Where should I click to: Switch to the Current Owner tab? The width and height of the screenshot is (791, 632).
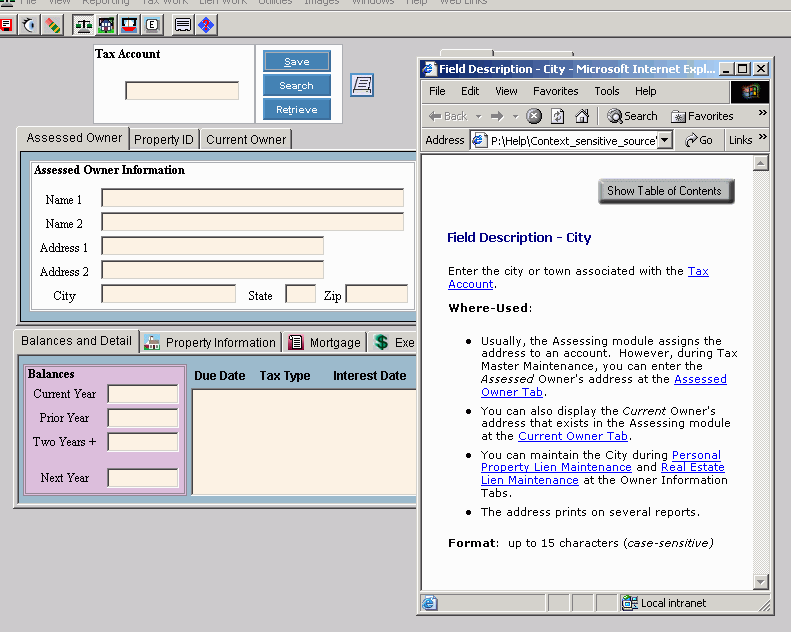[x=246, y=140]
